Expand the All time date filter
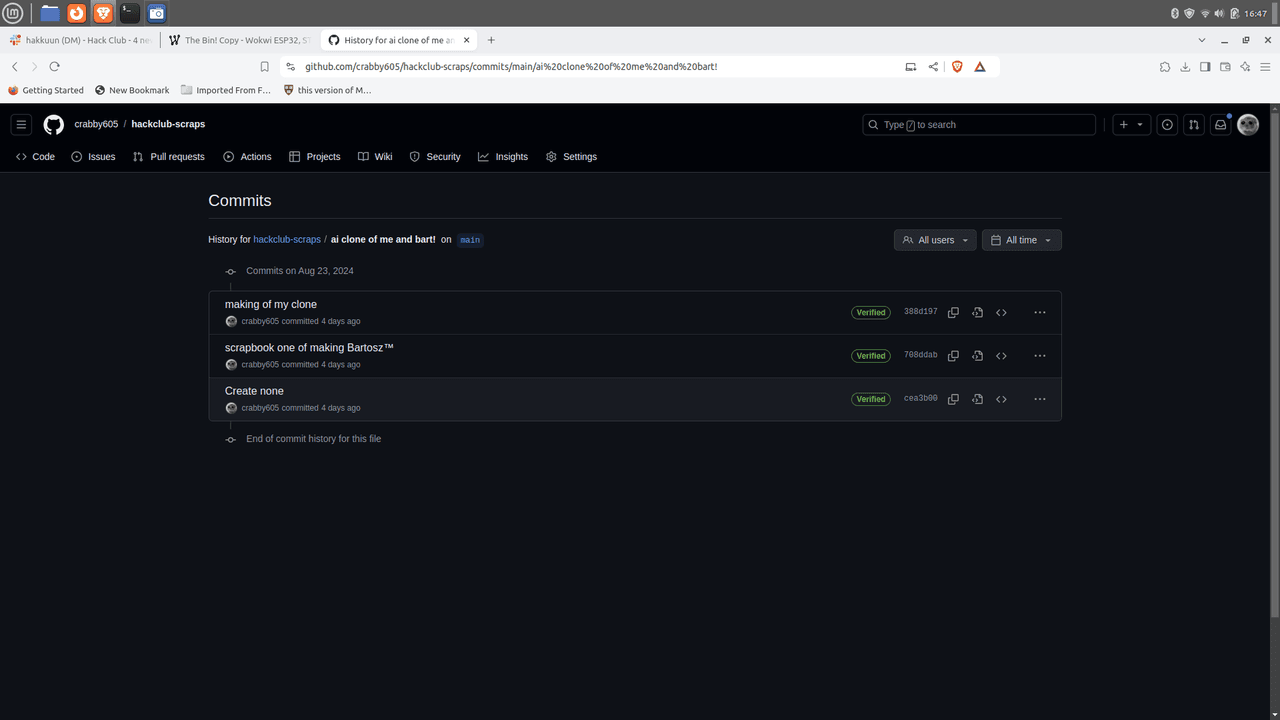The height and width of the screenshot is (720, 1280). [1021, 240]
